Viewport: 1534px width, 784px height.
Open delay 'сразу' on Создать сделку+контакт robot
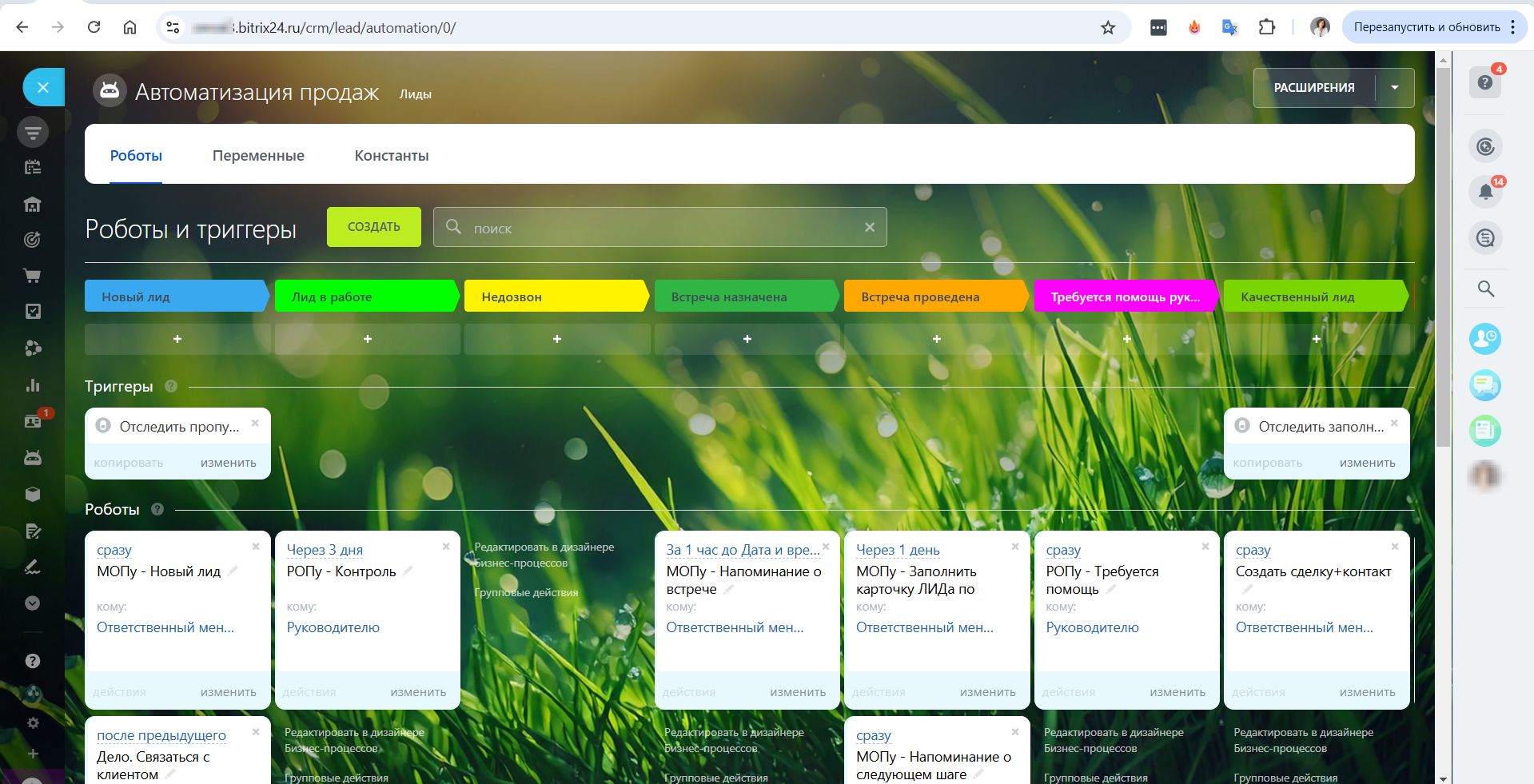(x=1253, y=550)
